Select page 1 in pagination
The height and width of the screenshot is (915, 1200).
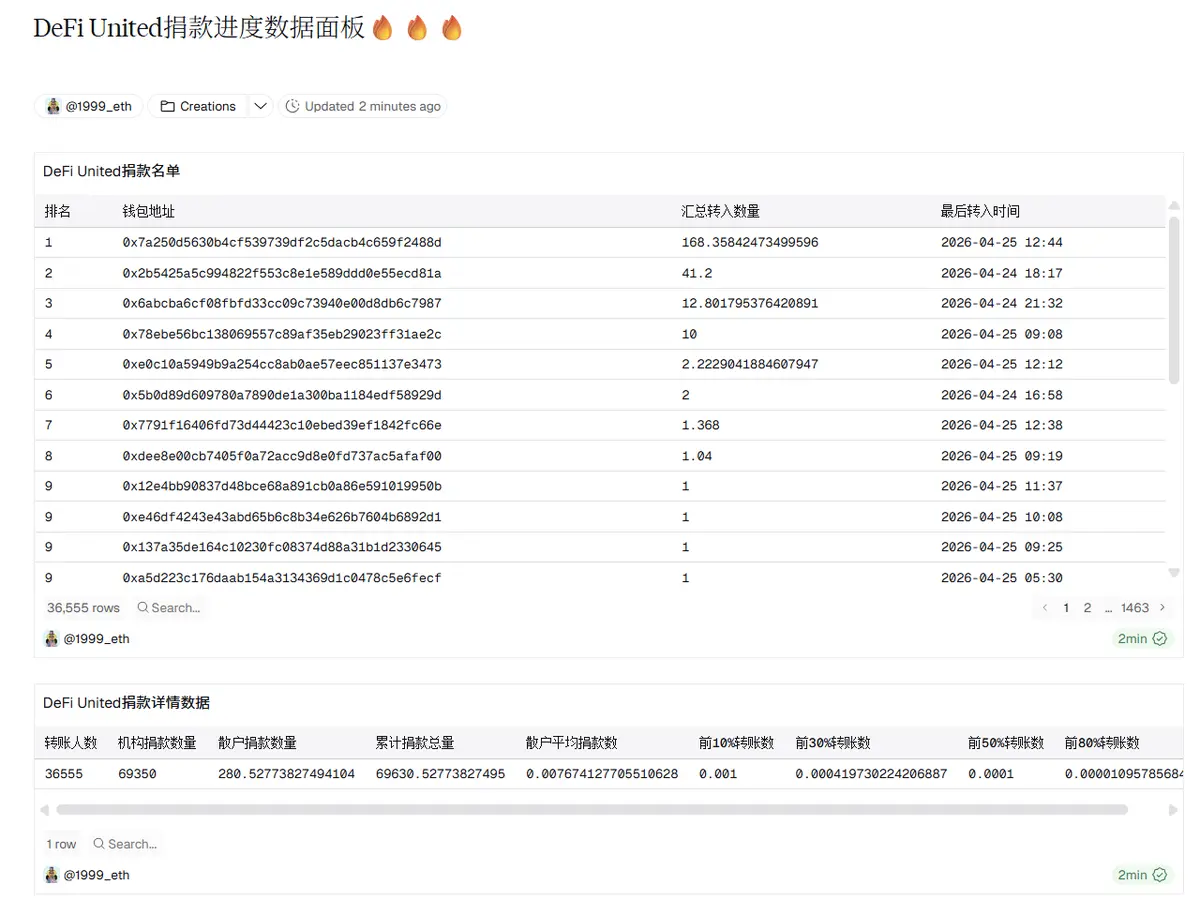click(1066, 608)
